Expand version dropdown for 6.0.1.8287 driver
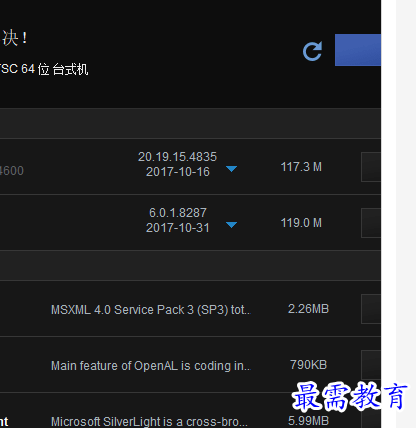 pos(231,225)
